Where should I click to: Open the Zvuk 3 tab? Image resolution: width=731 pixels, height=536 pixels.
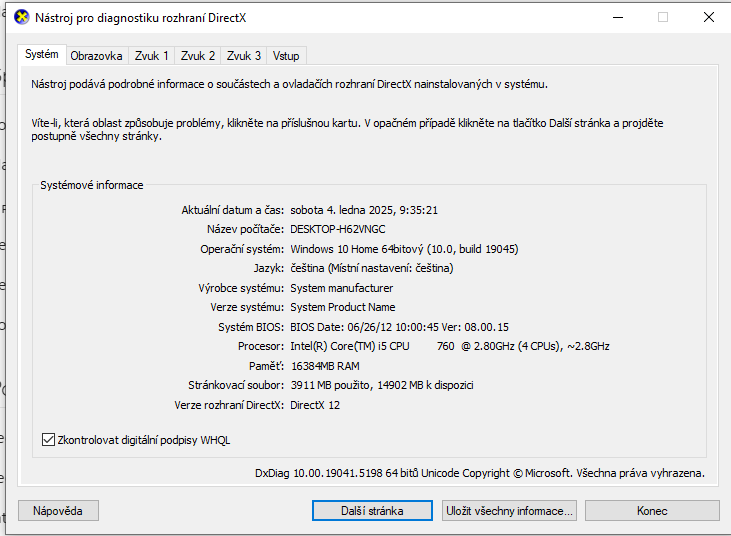(244, 56)
